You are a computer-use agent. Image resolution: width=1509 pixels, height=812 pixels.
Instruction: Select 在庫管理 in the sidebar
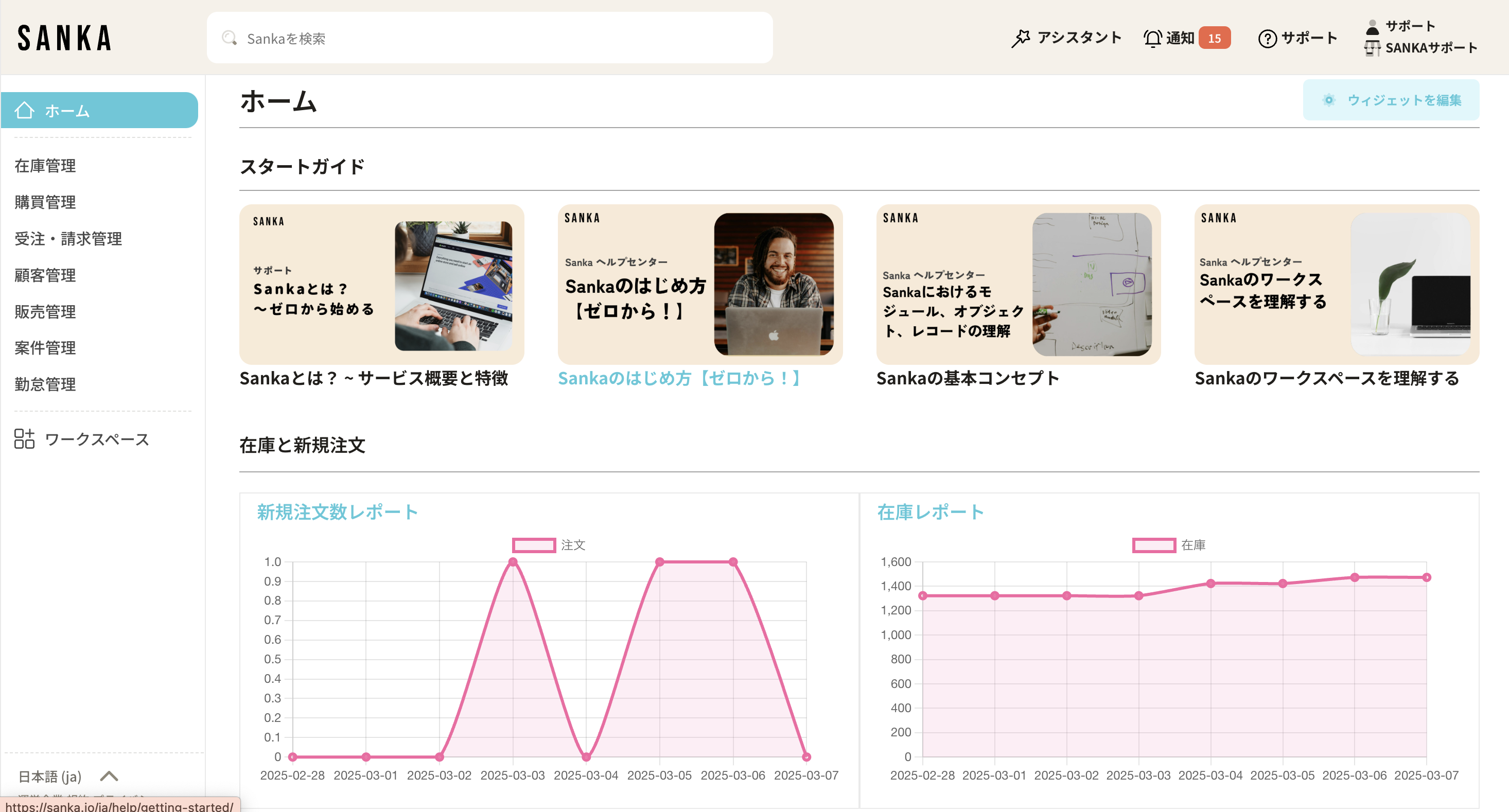[x=45, y=166]
